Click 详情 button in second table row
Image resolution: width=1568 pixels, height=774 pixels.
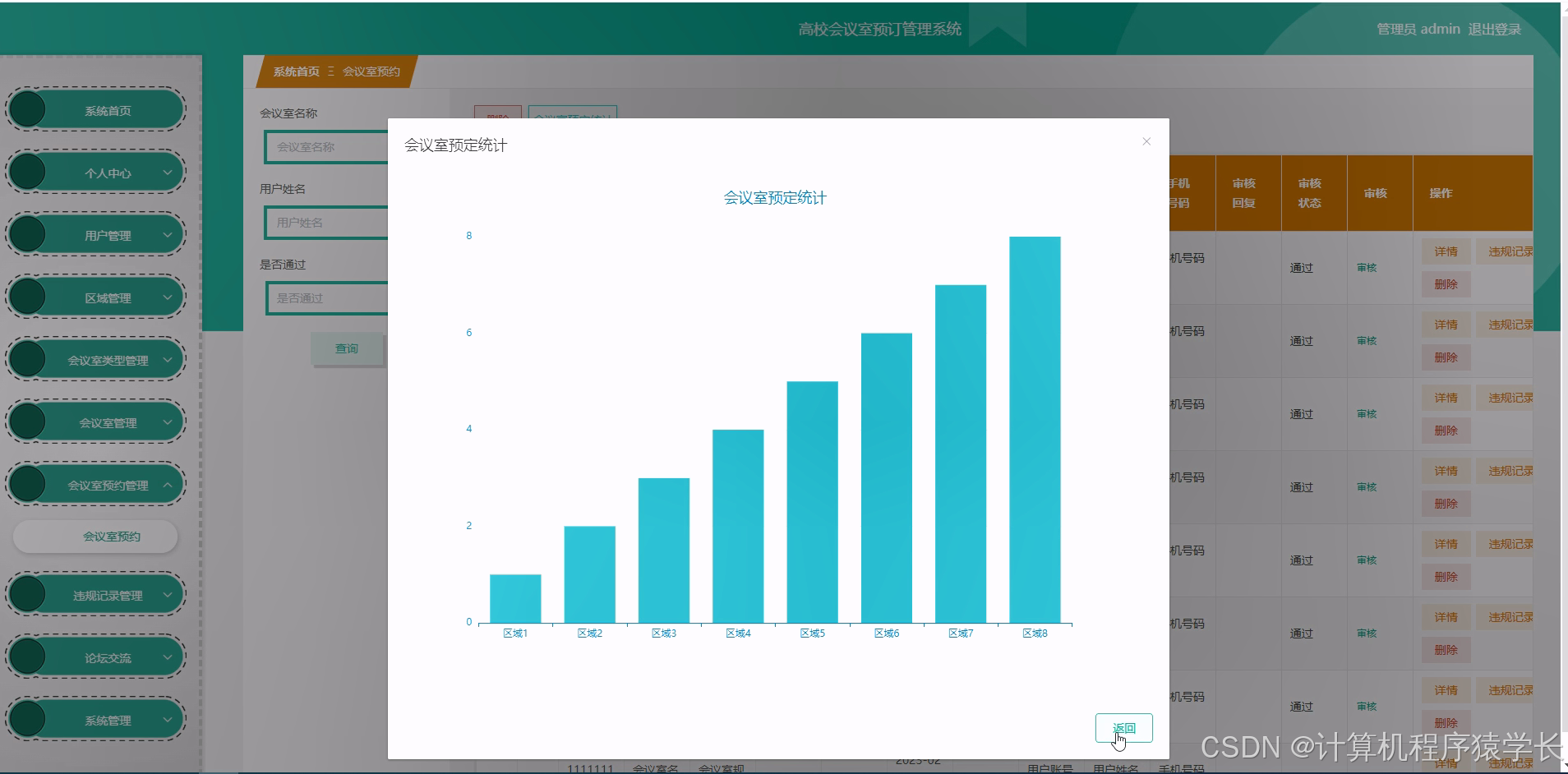coord(1446,325)
